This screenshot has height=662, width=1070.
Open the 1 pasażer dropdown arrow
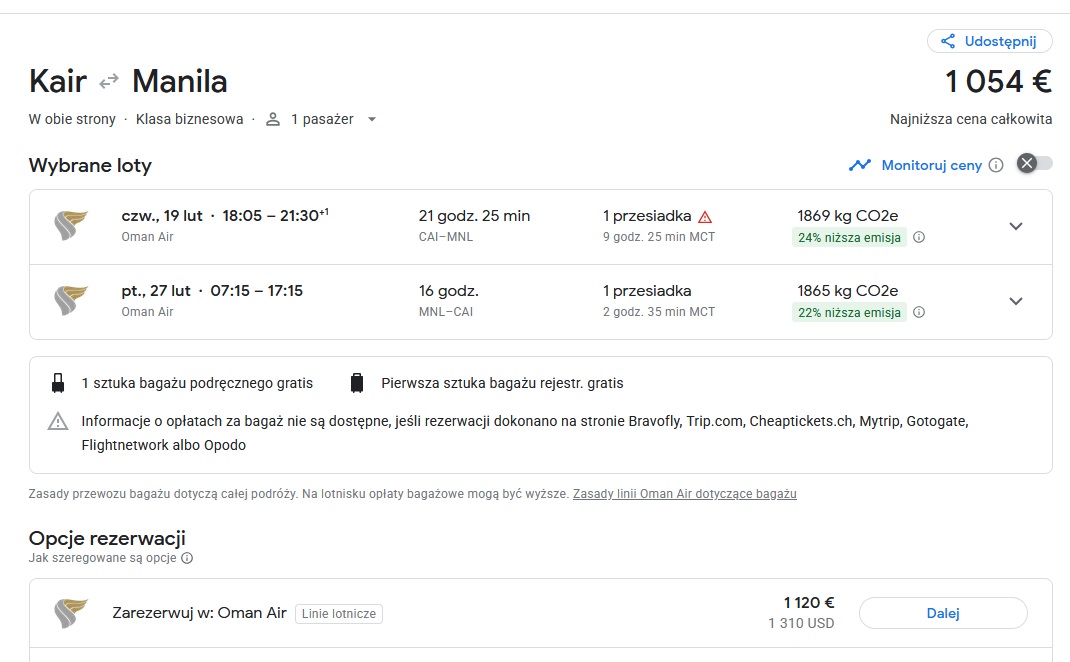pos(372,119)
